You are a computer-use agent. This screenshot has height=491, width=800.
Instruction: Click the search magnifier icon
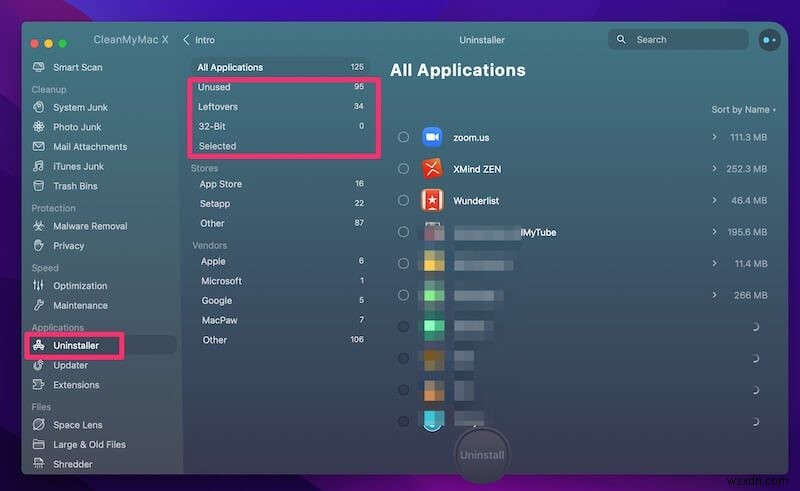pyautogui.click(x=621, y=39)
